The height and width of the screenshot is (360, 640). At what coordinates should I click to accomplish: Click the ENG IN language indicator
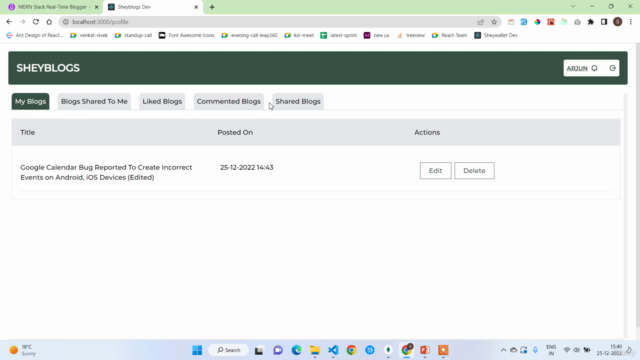pyautogui.click(x=551, y=350)
